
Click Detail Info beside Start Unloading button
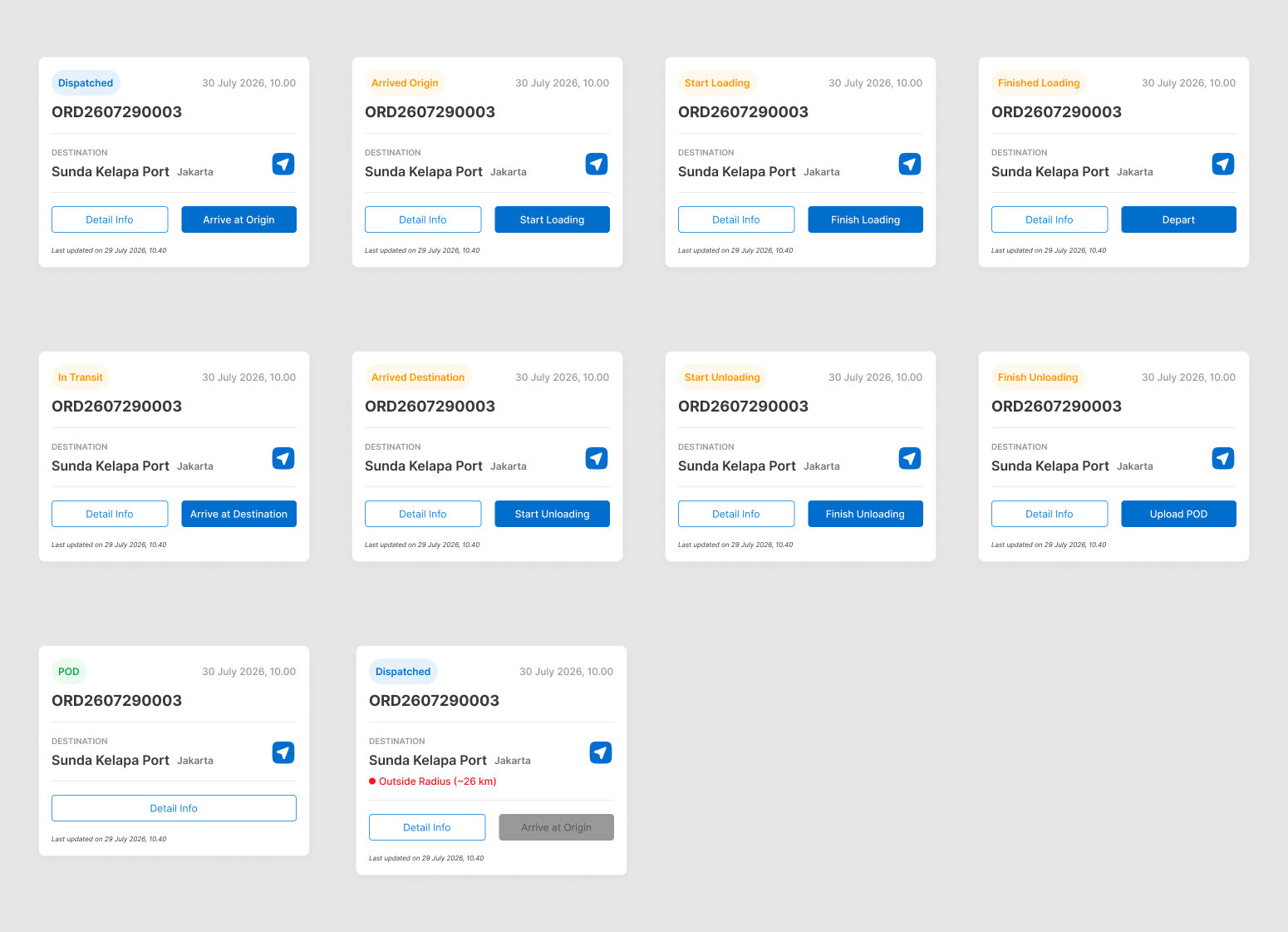(x=423, y=514)
